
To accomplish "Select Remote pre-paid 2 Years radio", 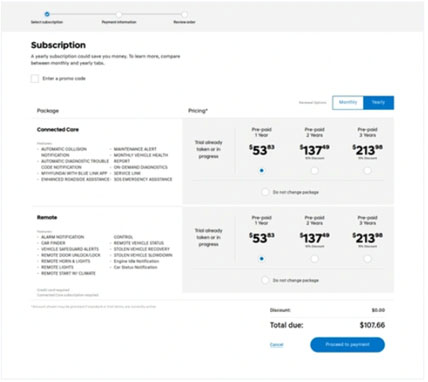I will 314,259.
